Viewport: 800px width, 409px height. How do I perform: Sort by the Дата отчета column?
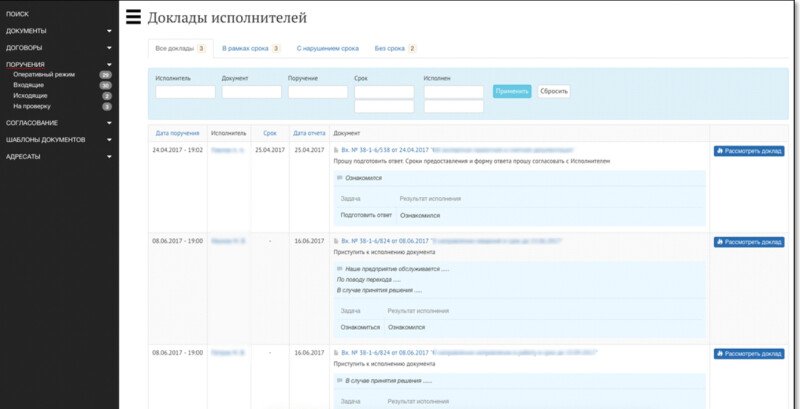coord(309,133)
